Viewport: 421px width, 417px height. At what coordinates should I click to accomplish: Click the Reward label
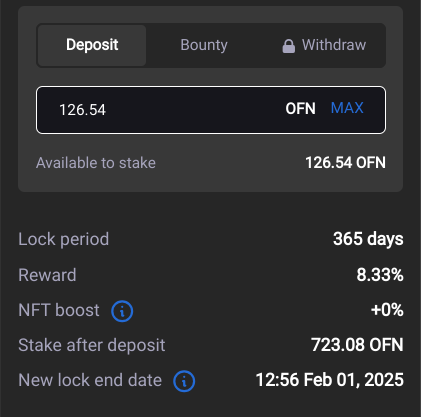click(x=47, y=275)
